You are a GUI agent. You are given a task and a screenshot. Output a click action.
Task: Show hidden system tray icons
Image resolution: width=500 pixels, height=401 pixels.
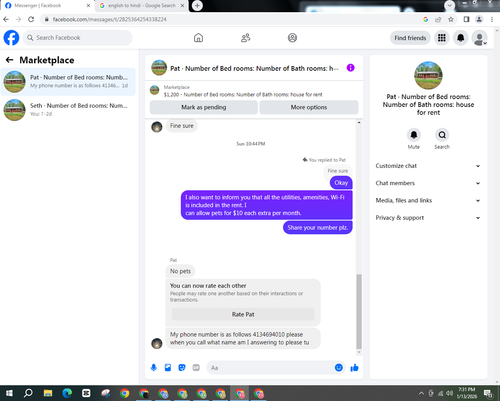click(x=421, y=393)
